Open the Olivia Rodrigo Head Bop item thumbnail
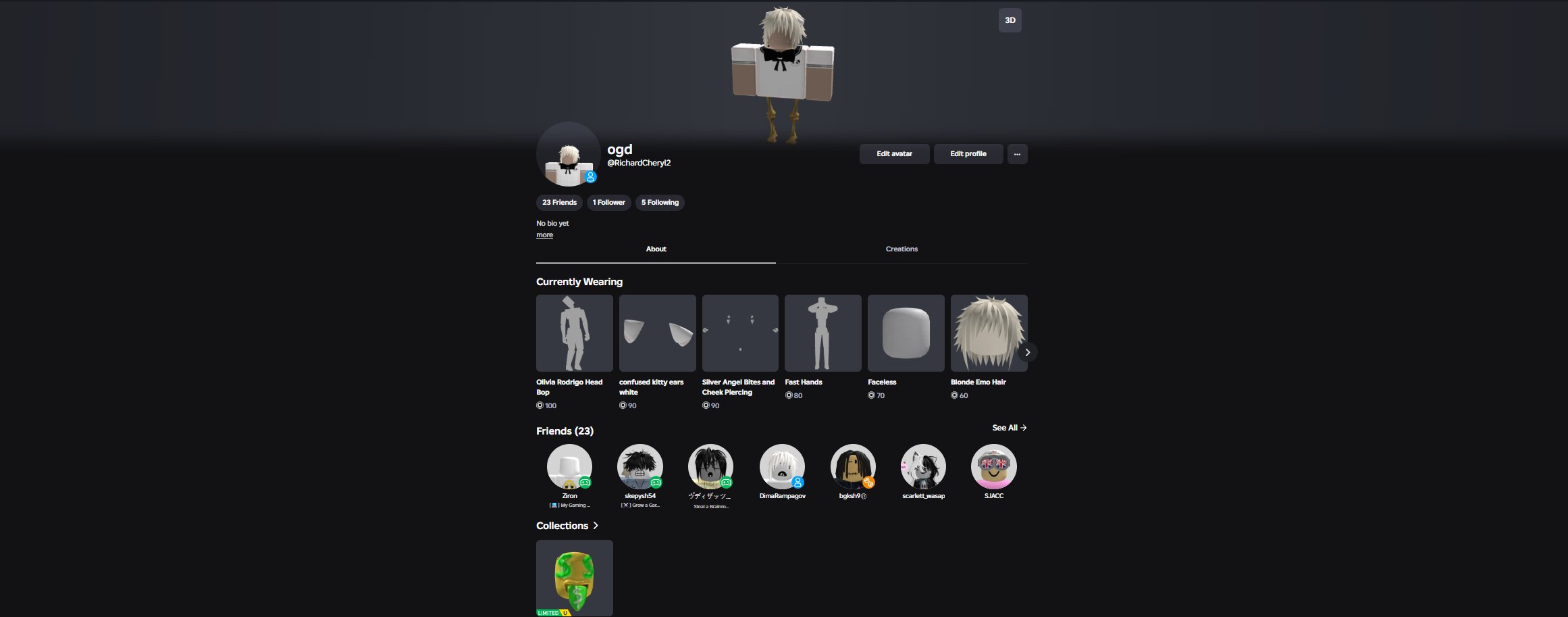This screenshot has height=617, width=1568. point(574,332)
